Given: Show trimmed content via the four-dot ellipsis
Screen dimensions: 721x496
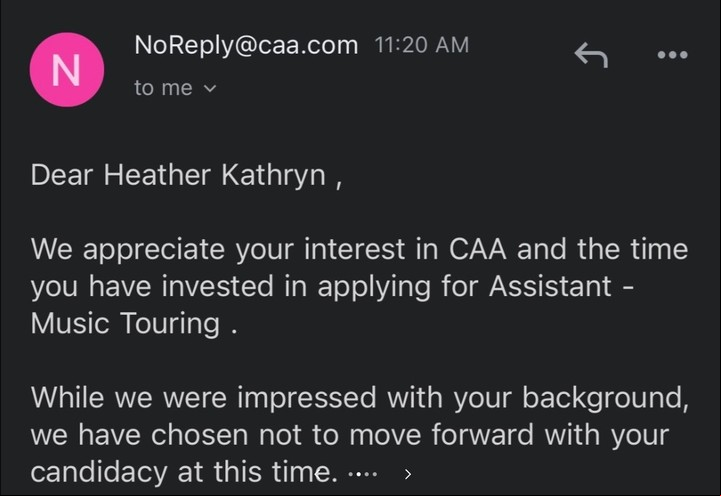Looking at the screenshot, I should (x=363, y=473).
